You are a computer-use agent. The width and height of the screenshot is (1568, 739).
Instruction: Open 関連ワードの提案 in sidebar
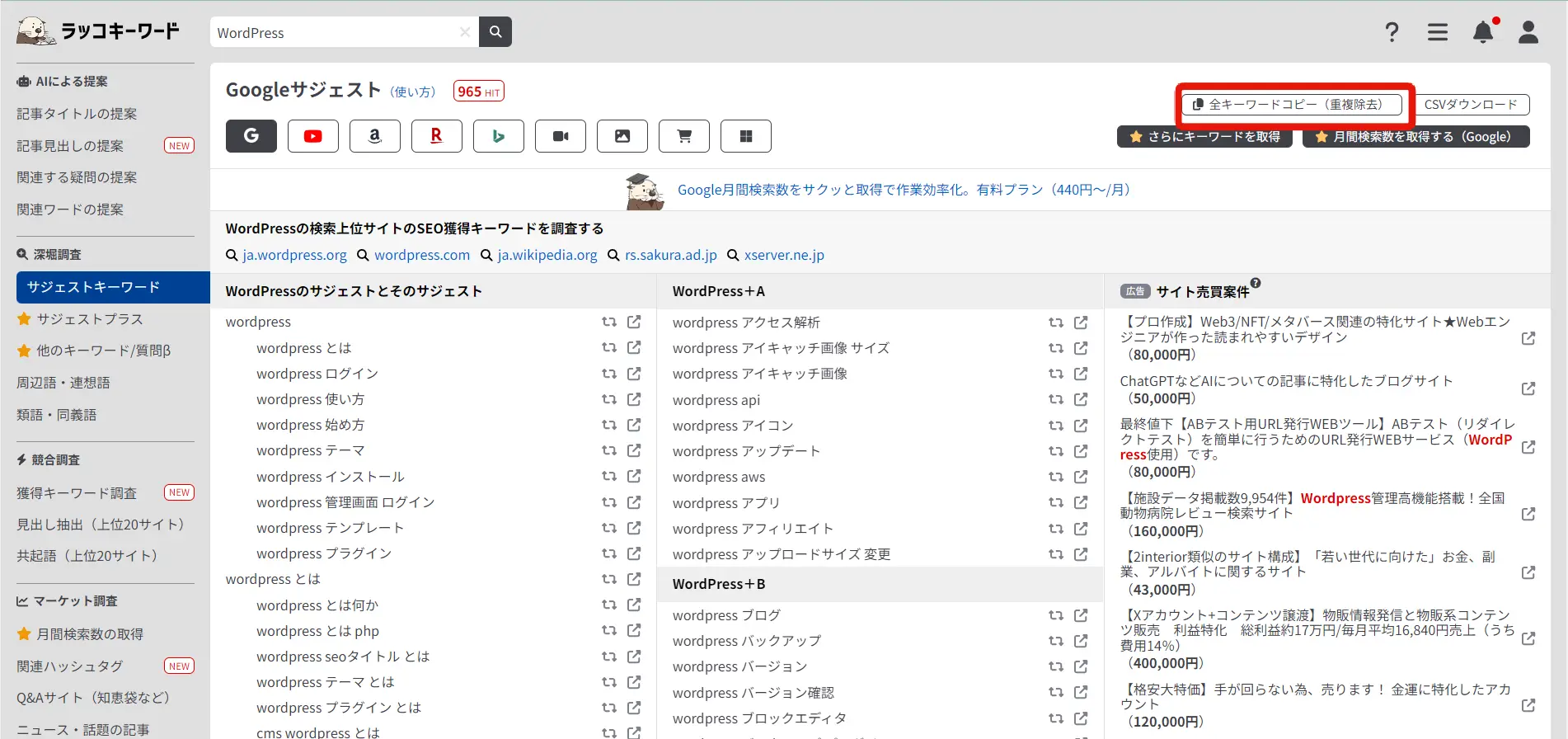70,209
